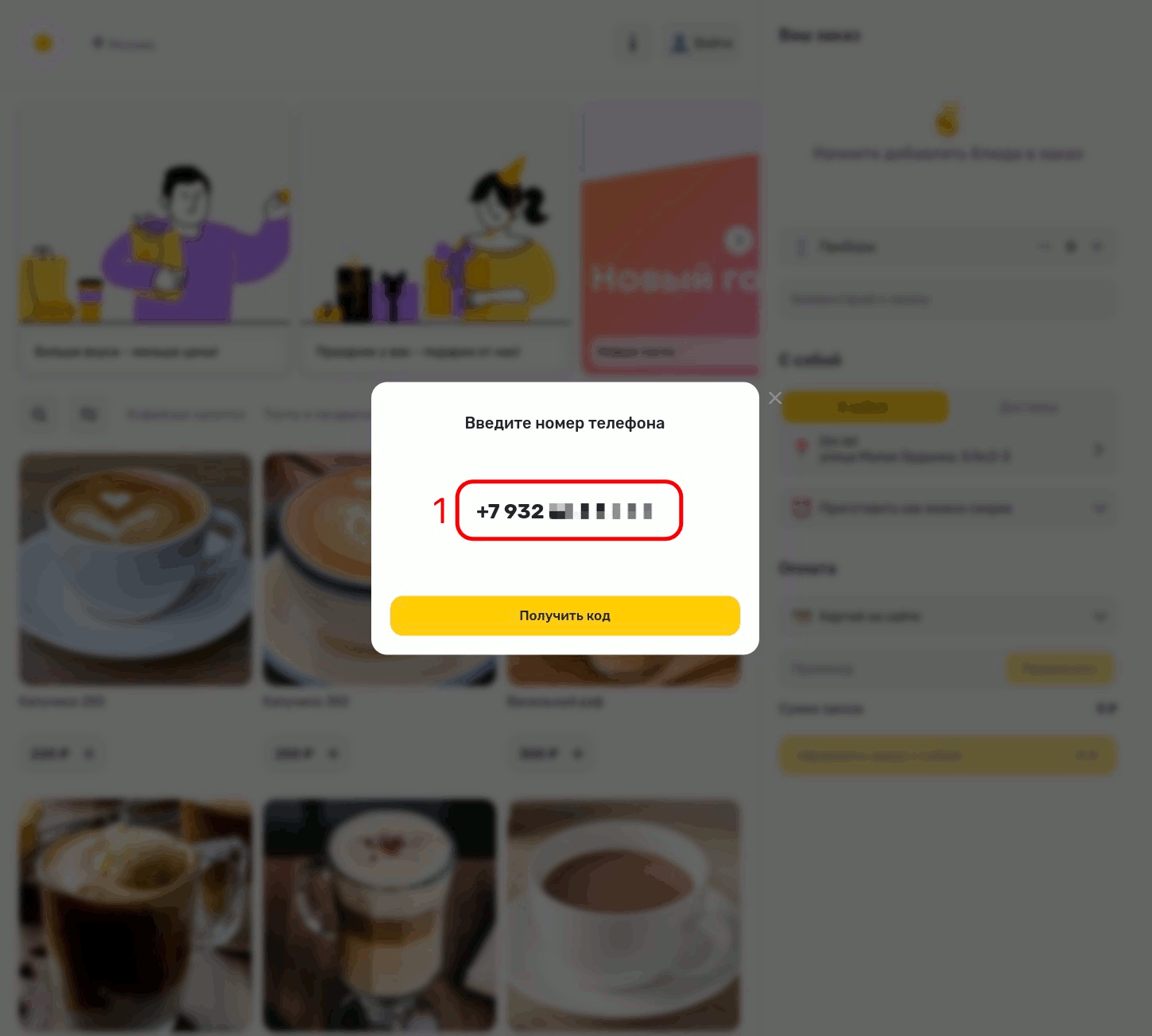Close the phone number dialog
This screenshot has width=1152, height=1036.
point(775,398)
